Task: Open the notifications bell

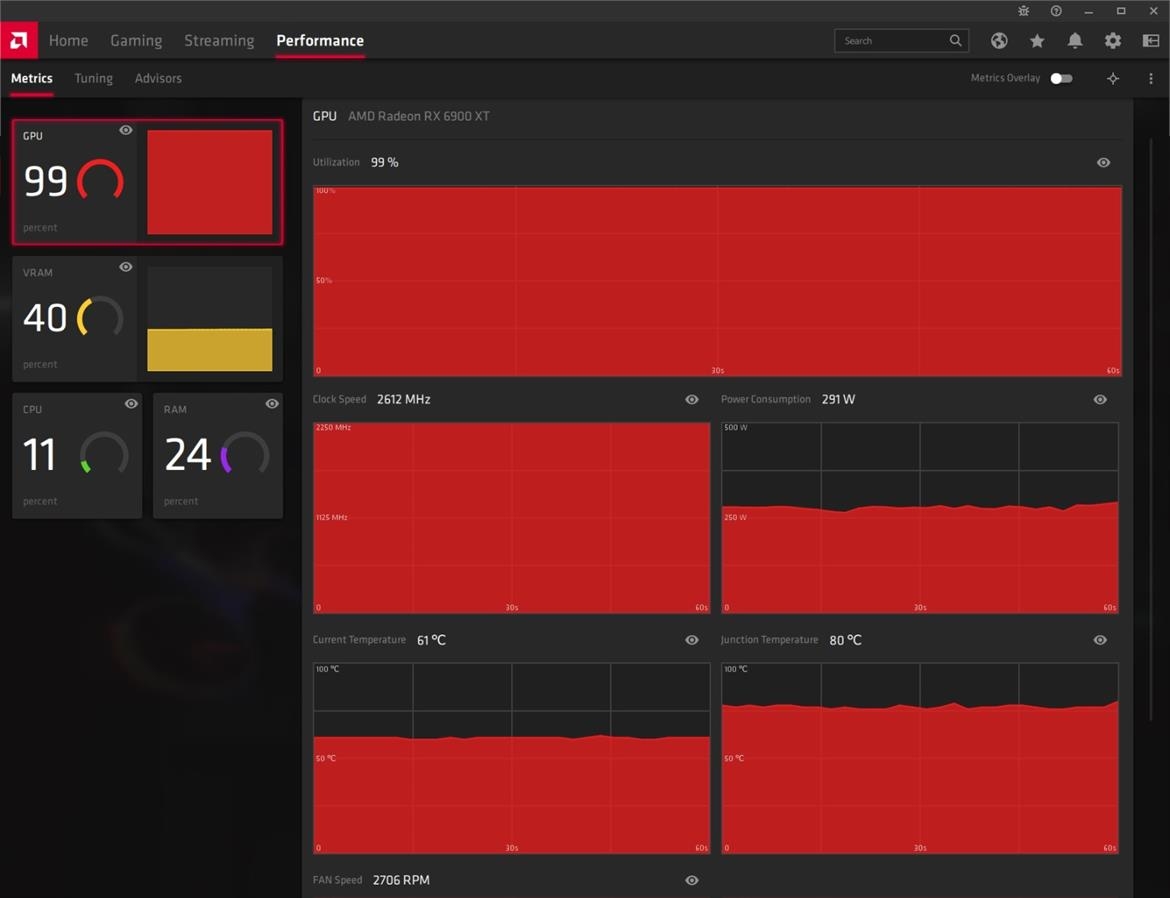Action: [1075, 41]
